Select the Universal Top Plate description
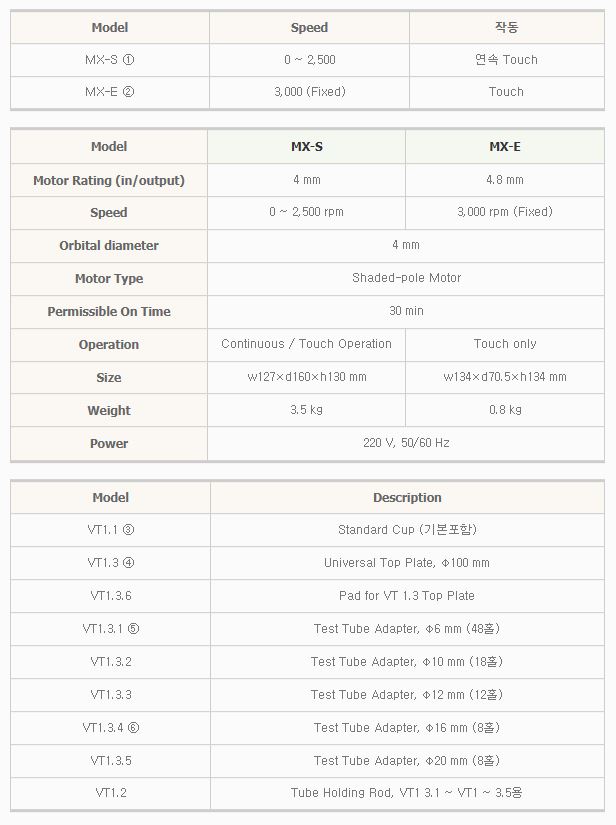Image resolution: width=616 pixels, height=825 pixels. pyautogui.click(x=407, y=562)
